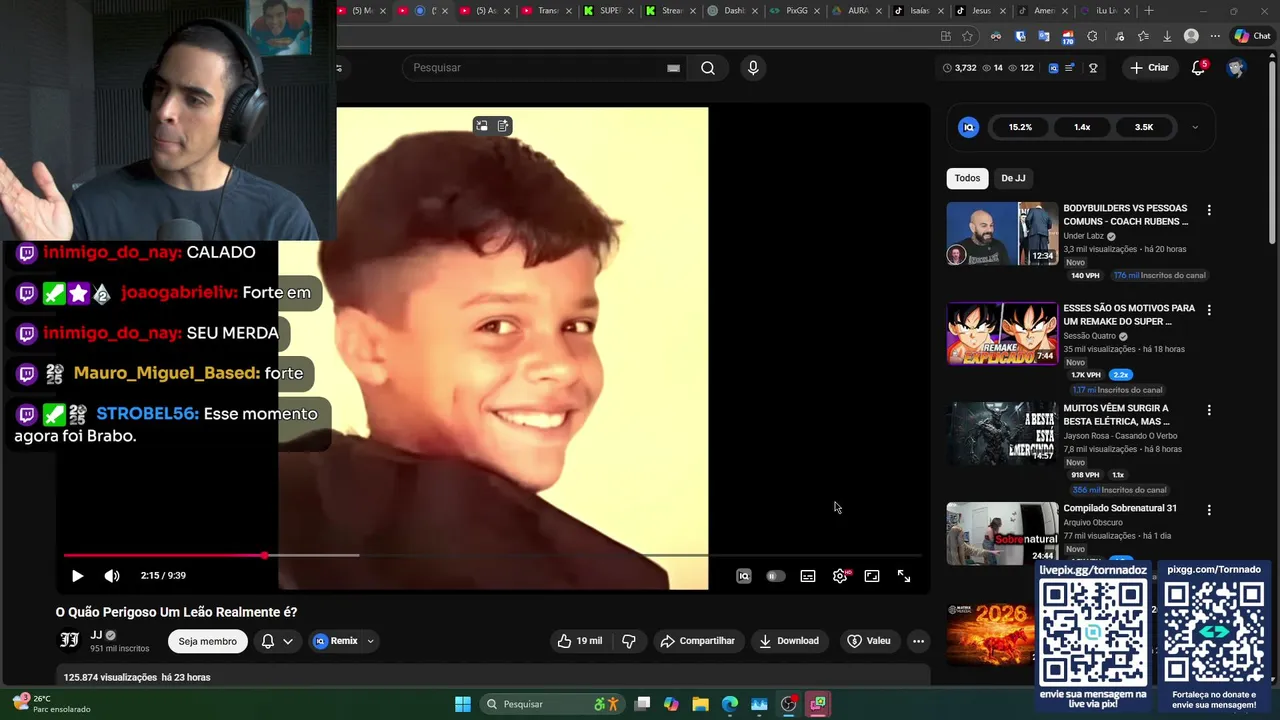Open A Besta Elétrica video thumbnail

[1002, 434]
